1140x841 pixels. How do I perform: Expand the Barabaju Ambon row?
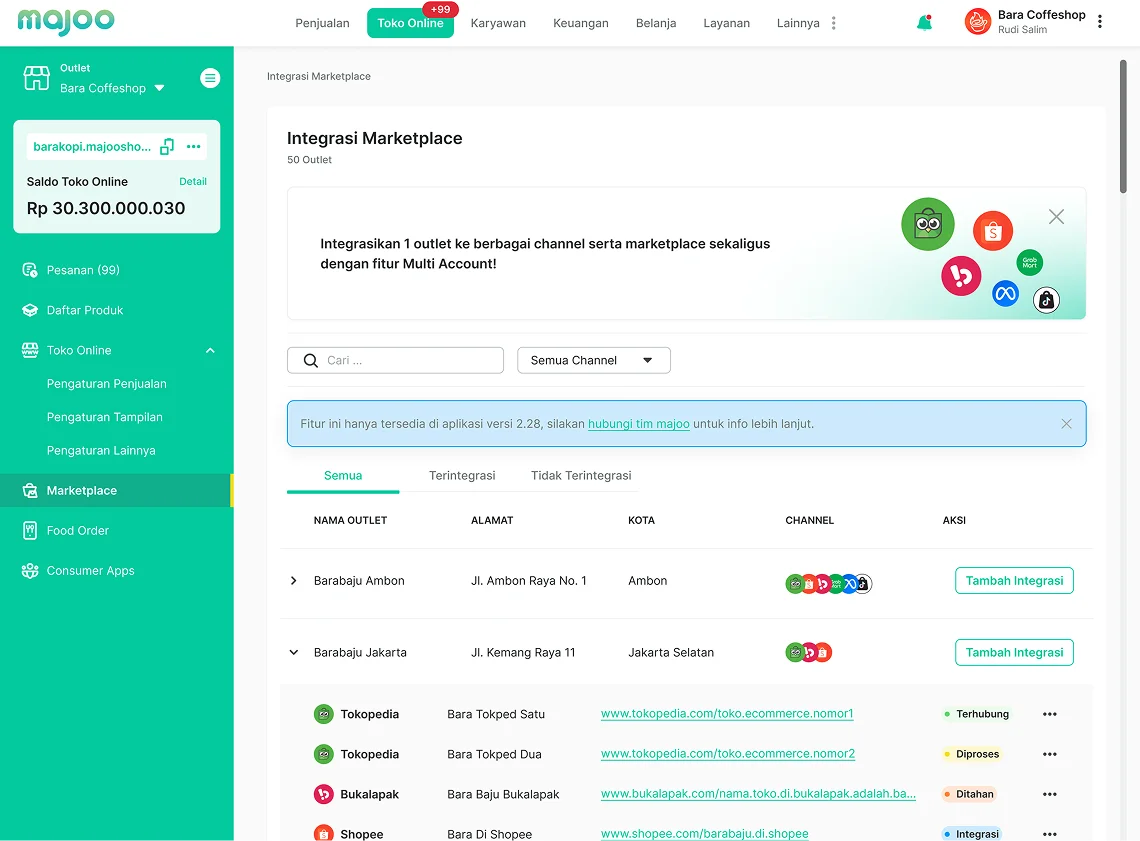coord(294,581)
